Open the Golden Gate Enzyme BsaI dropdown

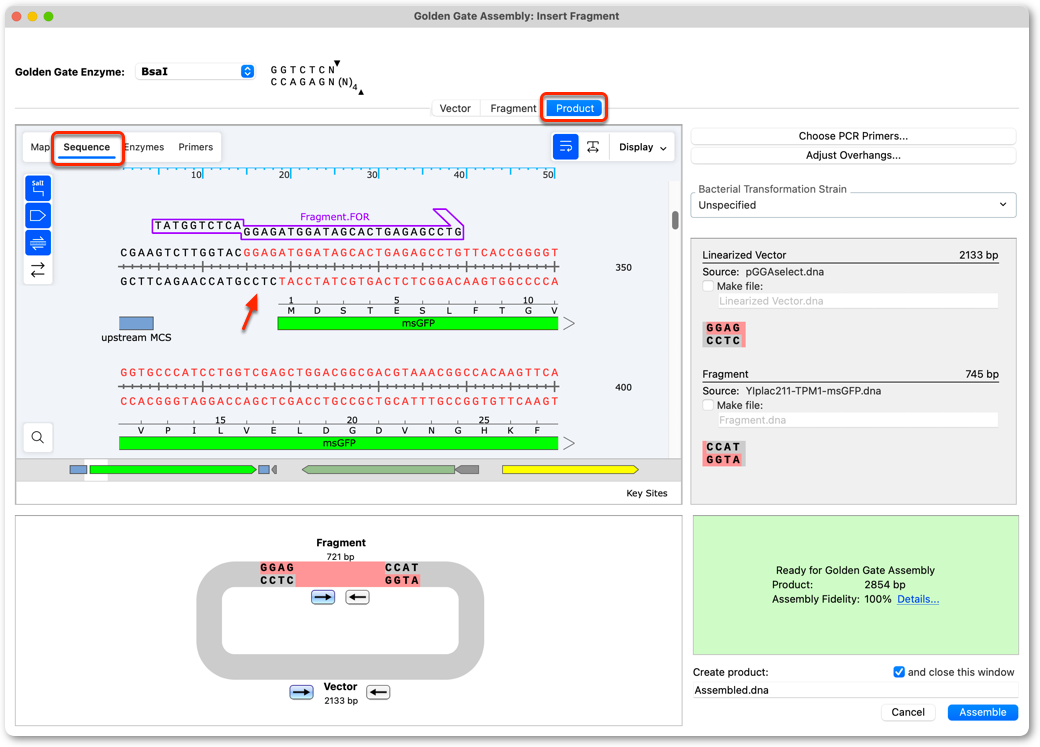click(x=195, y=72)
